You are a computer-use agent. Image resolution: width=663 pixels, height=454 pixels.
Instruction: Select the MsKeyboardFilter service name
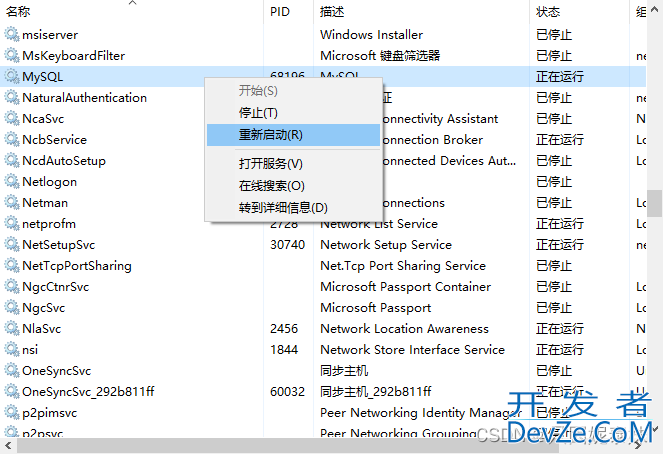[x=74, y=56]
